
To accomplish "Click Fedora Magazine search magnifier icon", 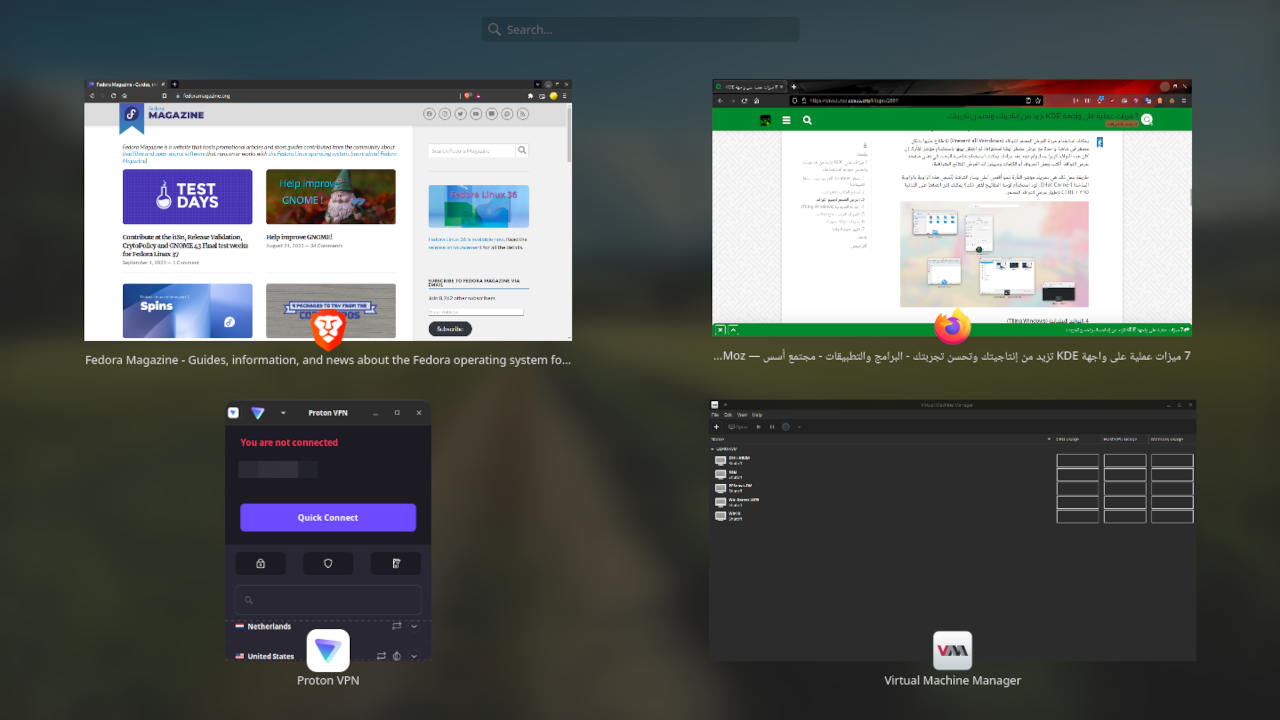I will (521, 151).
